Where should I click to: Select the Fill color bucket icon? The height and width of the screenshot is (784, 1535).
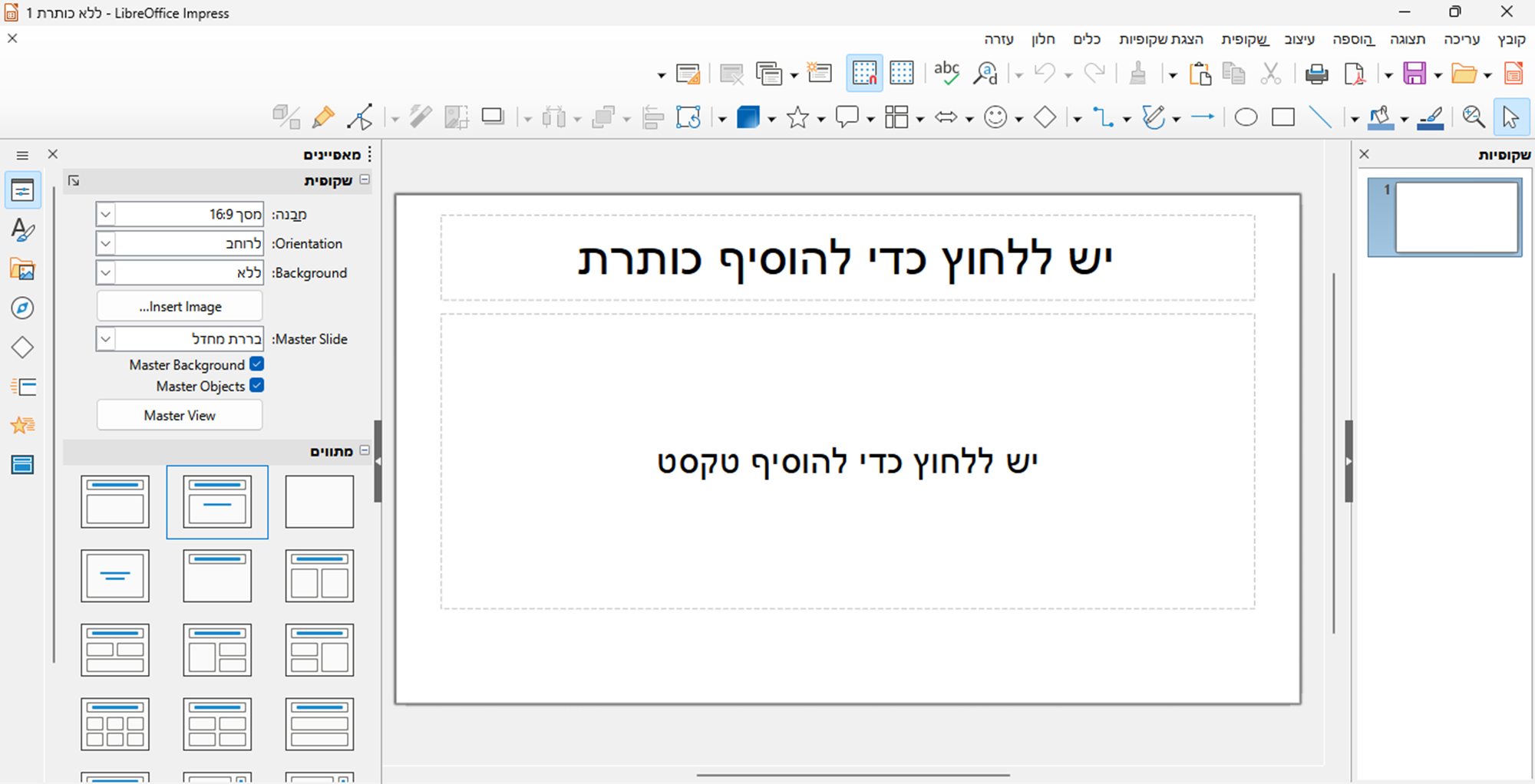coord(1381,117)
